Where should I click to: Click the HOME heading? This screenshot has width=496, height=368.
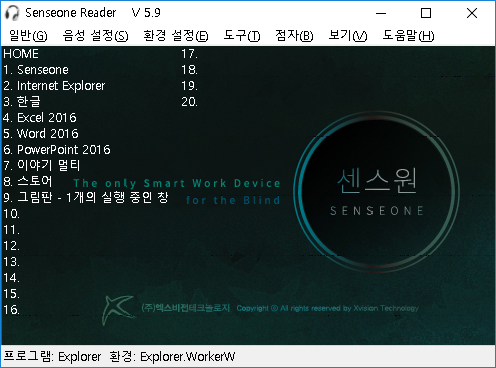click(x=21, y=54)
